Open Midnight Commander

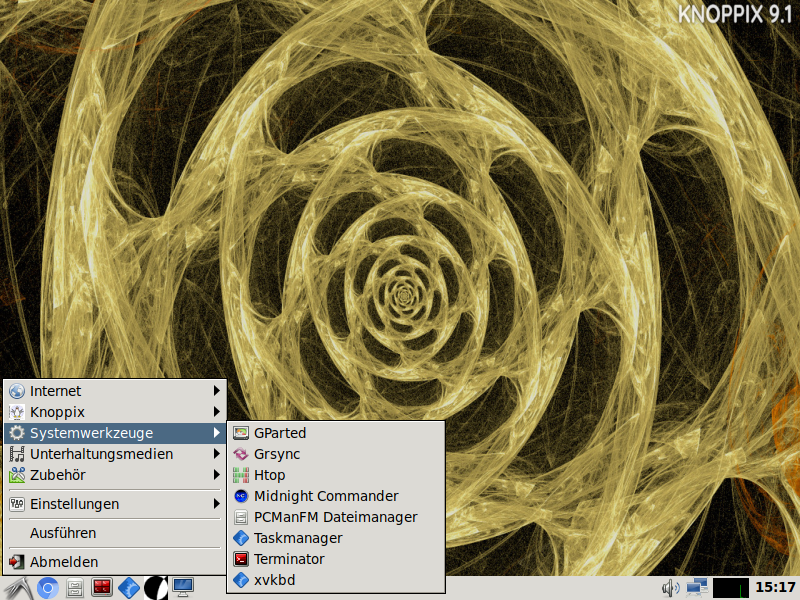[336, 495]
